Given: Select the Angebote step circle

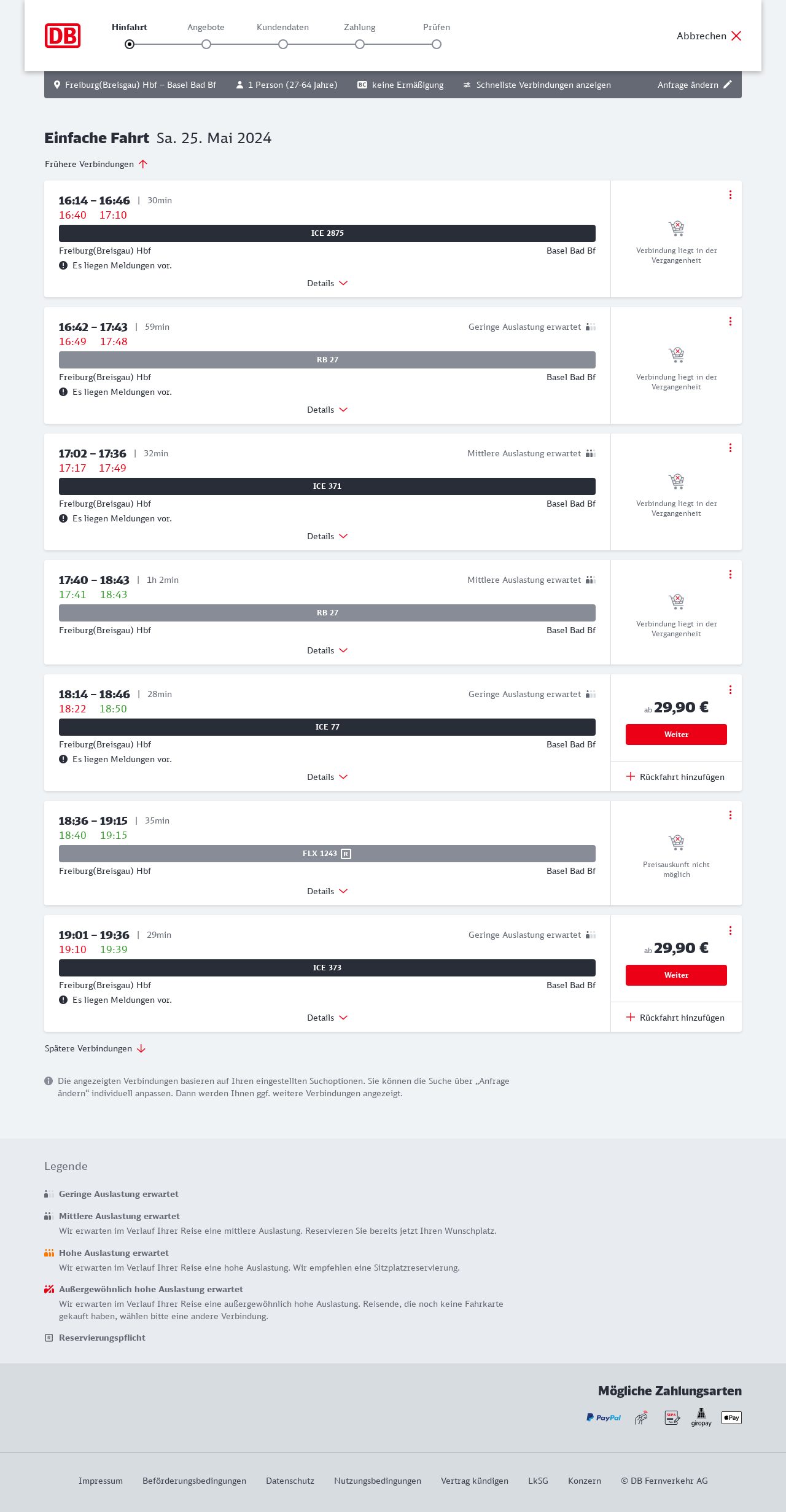Looking at the screenshot, I should click(206, 44).
